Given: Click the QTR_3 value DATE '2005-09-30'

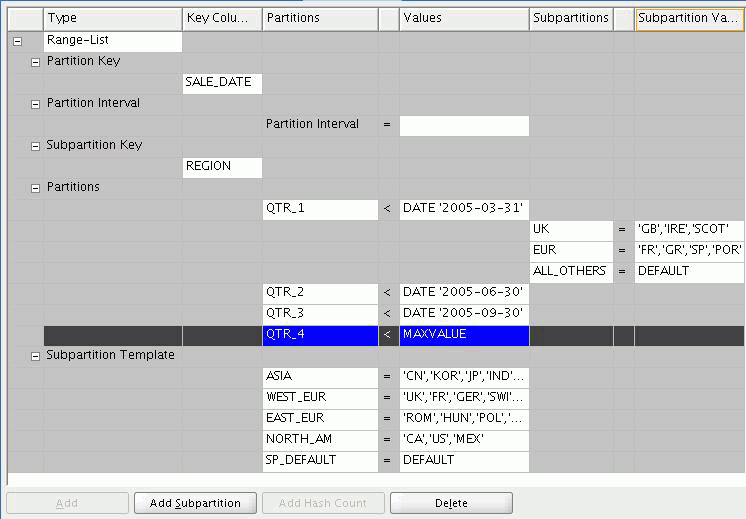Looking at the screenshot, I should click(463, 313).
